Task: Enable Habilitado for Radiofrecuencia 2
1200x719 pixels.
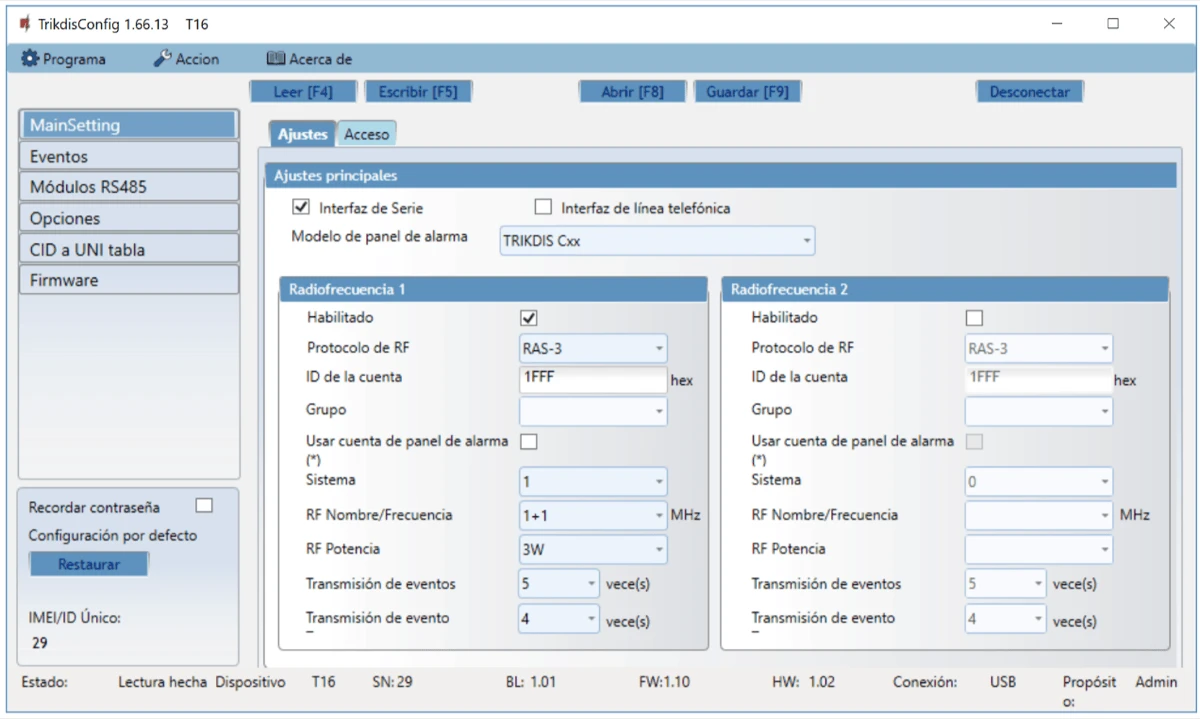Action: pyautogui.click(x=974, y=318)
